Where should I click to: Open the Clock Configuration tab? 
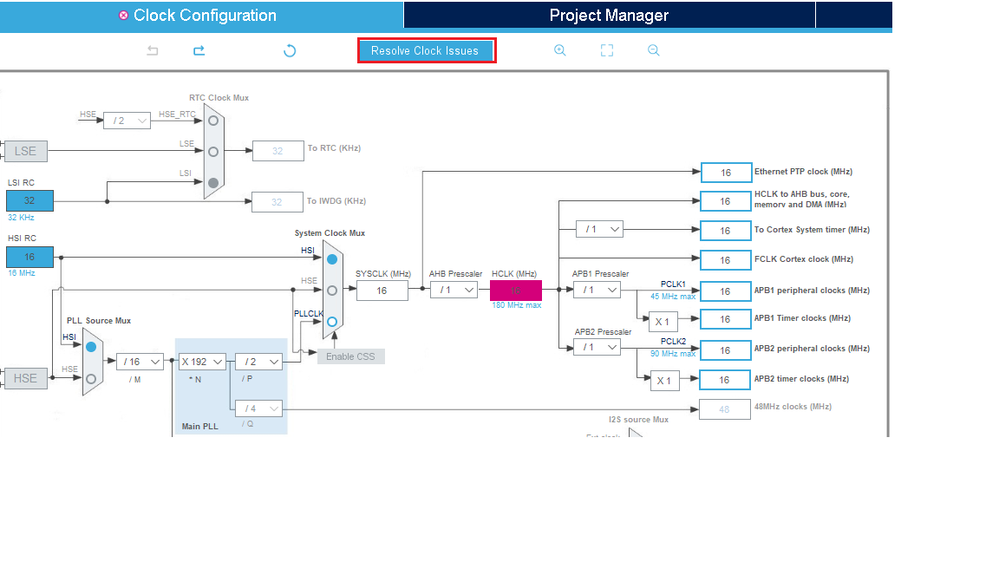201,15
